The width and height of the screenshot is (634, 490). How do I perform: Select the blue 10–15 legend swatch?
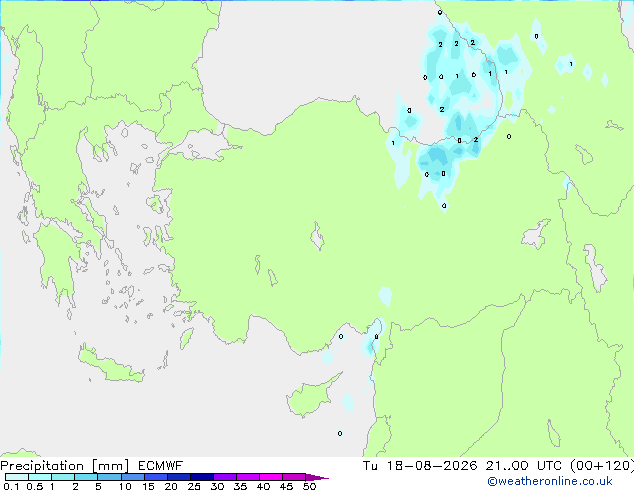[x=133, y=477]
